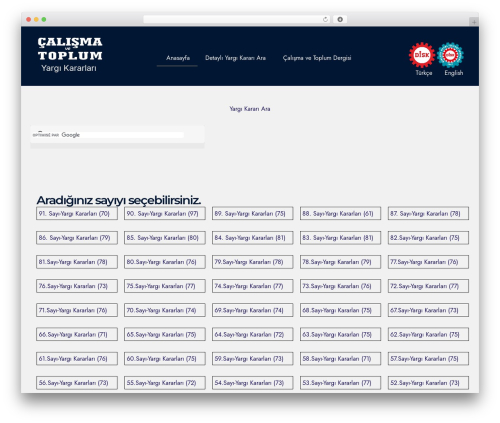Pick the 52.Sayı-Yargı Kararları entry
This screenshot has width=500, height=423.
428,383
